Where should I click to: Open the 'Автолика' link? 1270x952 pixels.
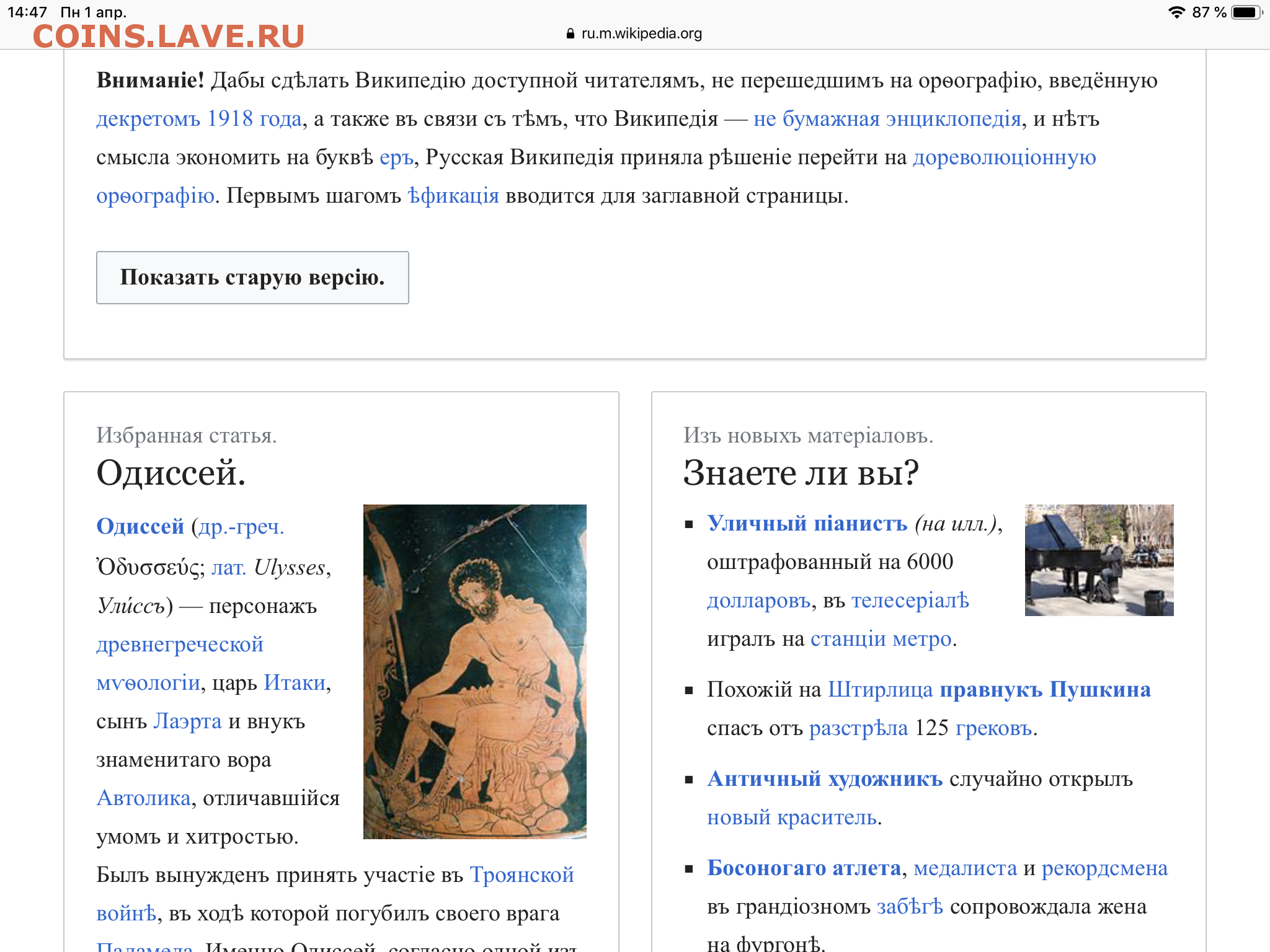[143, 798]
